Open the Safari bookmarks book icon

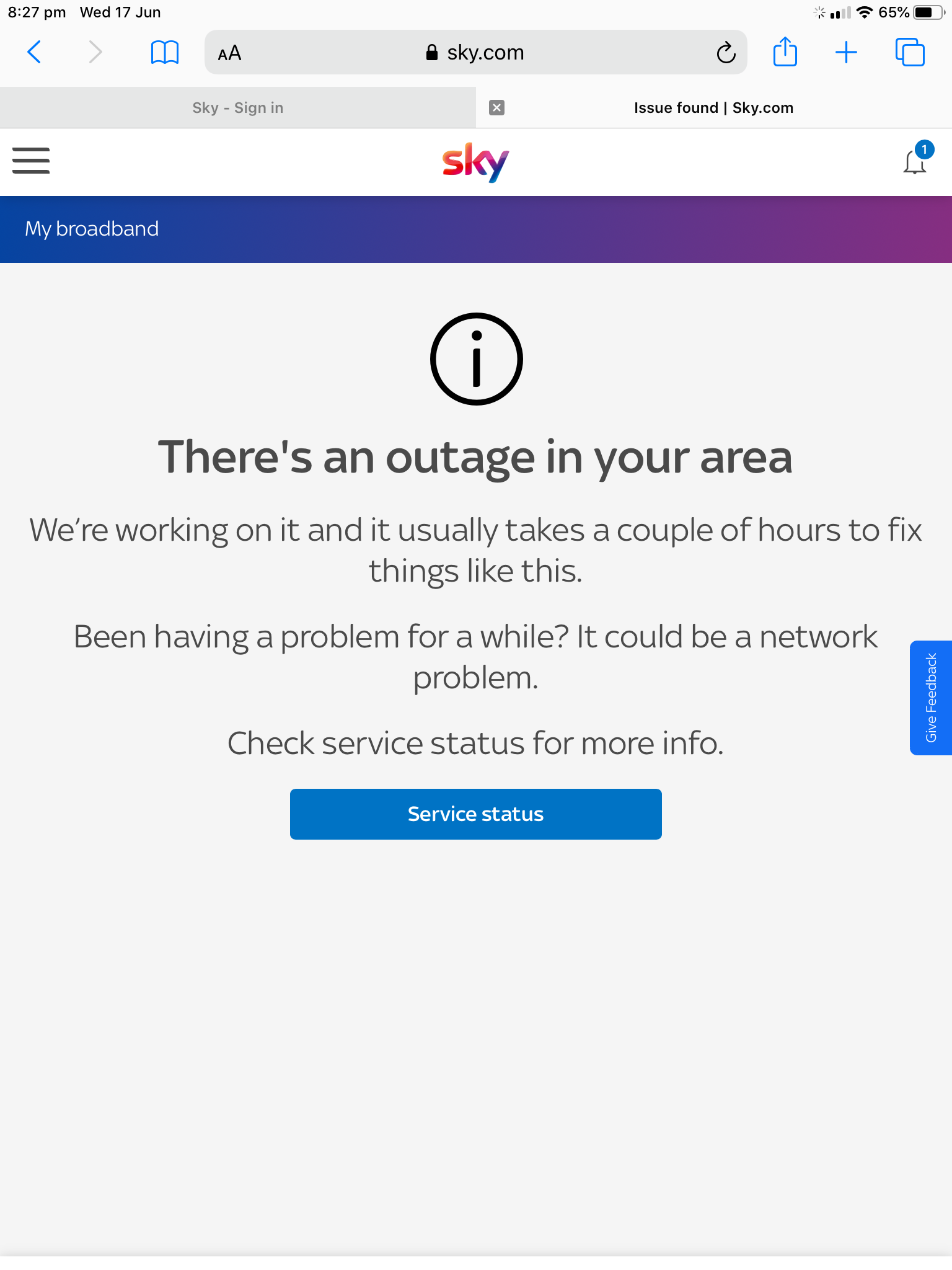[x=164, y=52]
